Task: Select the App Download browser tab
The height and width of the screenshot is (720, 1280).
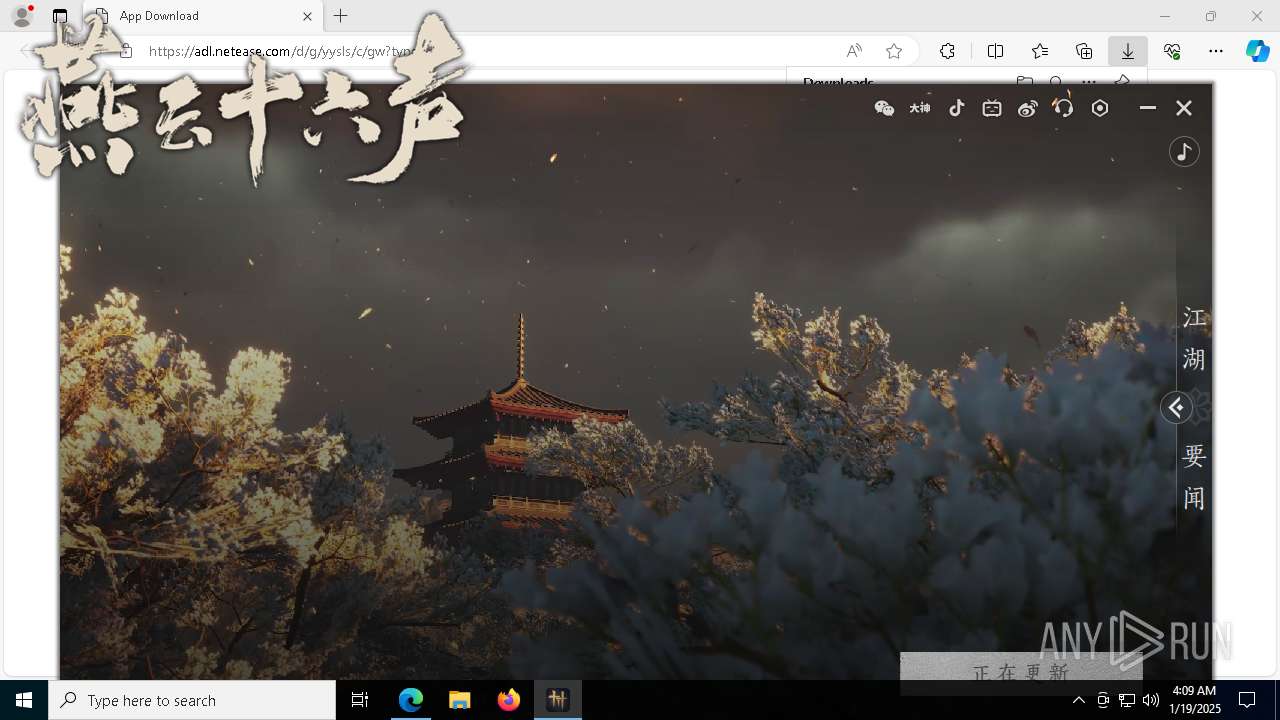Action: point(203,16)
